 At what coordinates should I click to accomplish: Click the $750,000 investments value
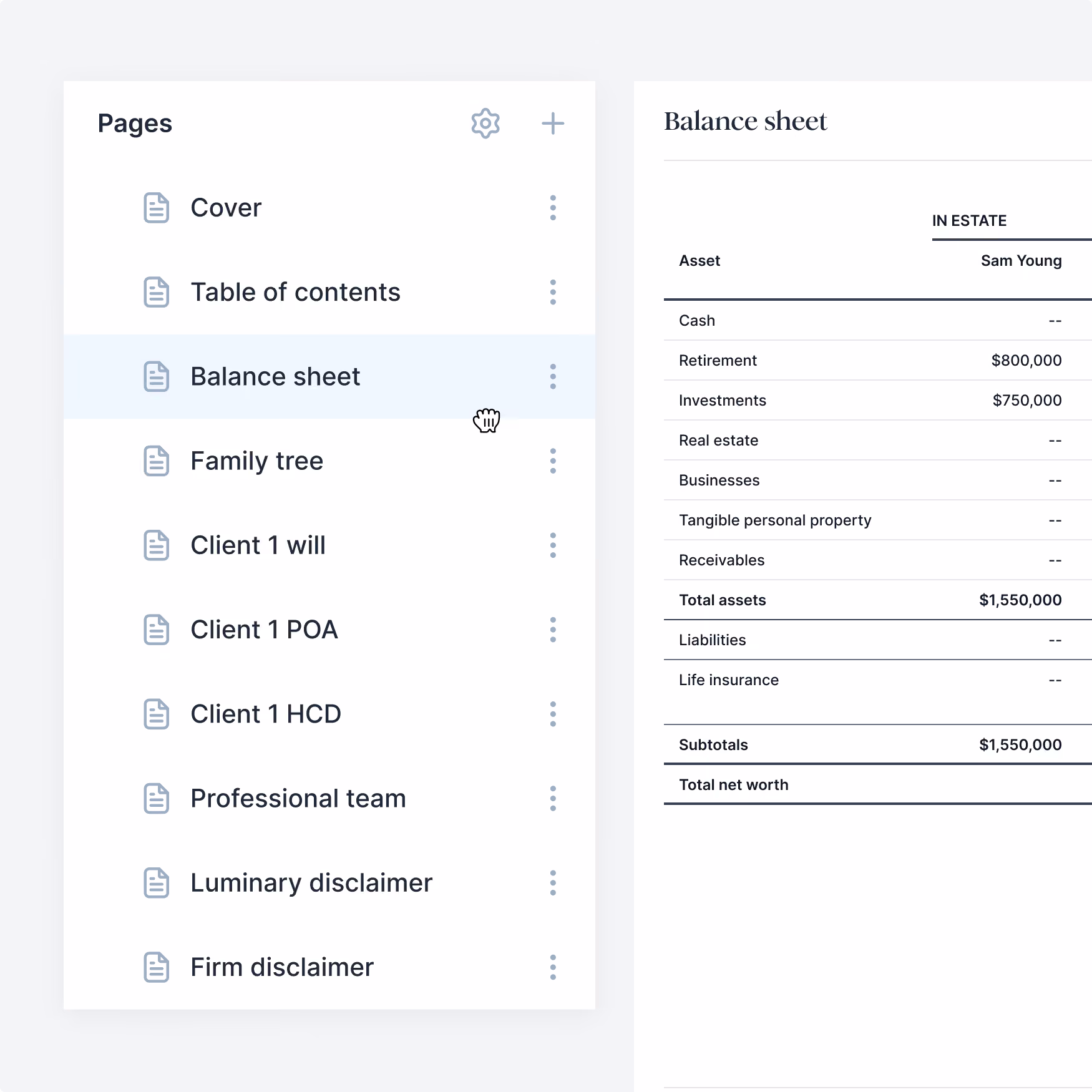pyautogui.click(x=1027, y=401)
